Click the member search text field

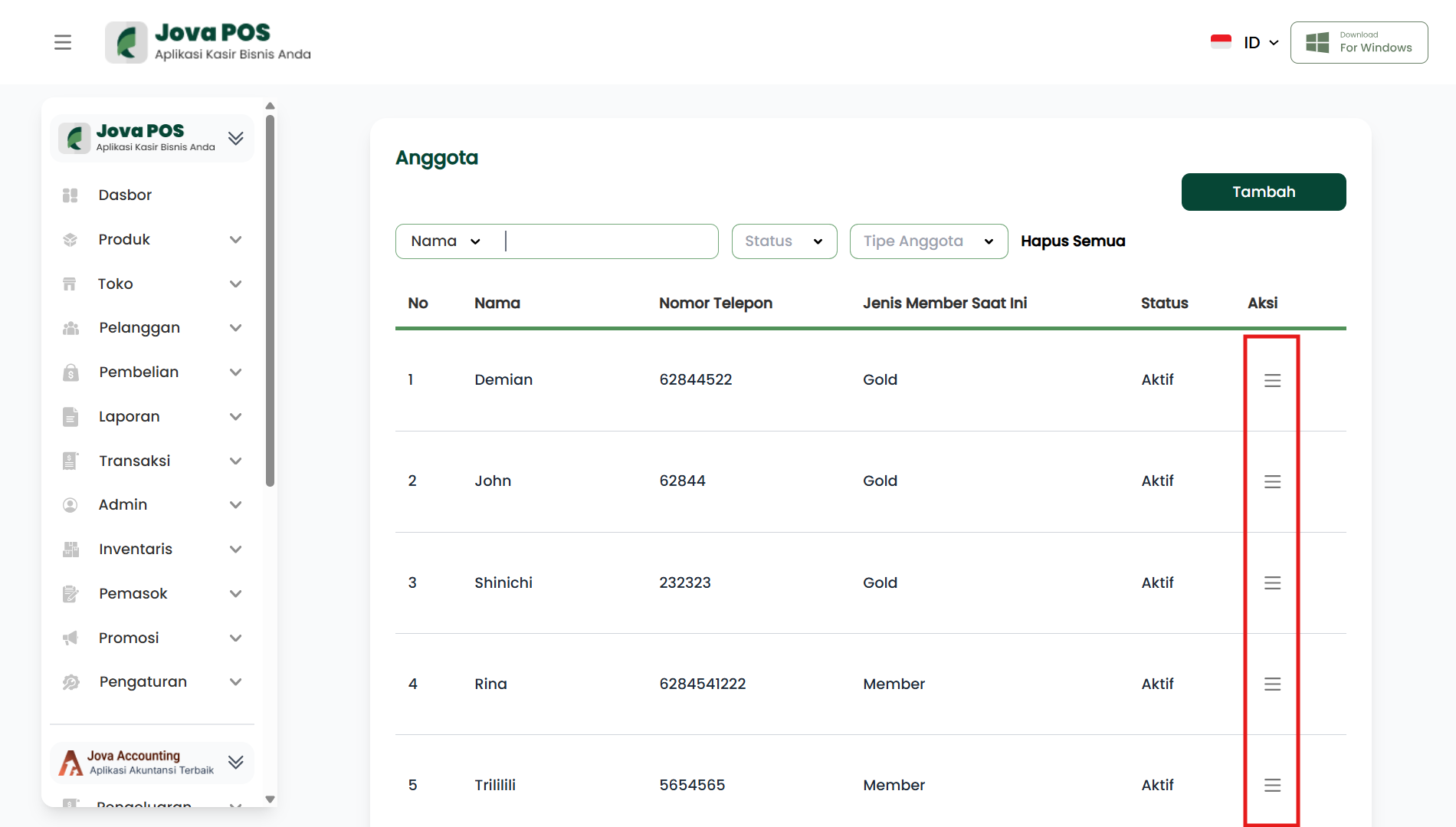609,241
